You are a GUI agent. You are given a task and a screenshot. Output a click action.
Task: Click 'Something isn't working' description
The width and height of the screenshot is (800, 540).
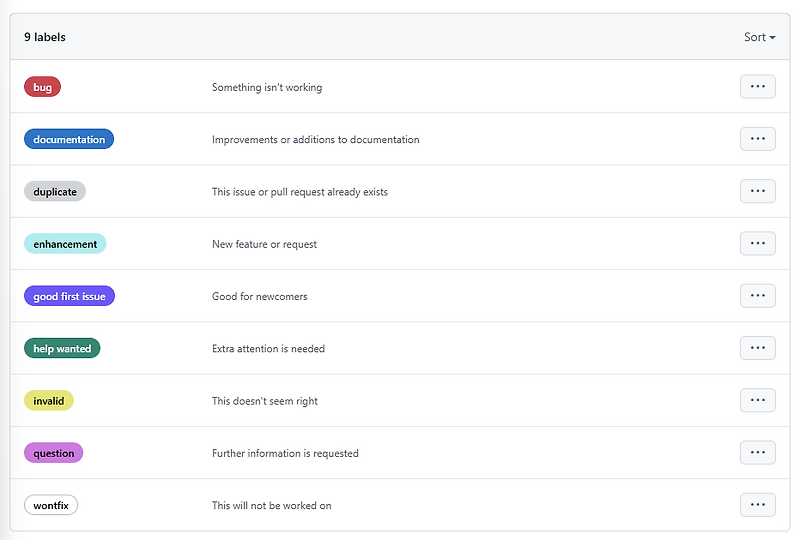click(267, 87)
